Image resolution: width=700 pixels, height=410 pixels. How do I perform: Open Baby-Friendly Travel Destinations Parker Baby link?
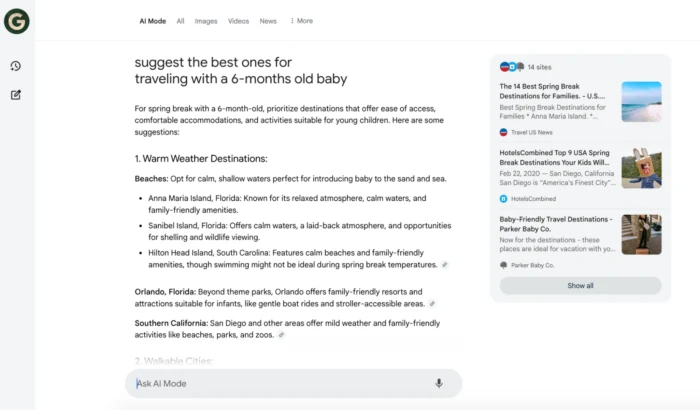click(x=556, y=224)
